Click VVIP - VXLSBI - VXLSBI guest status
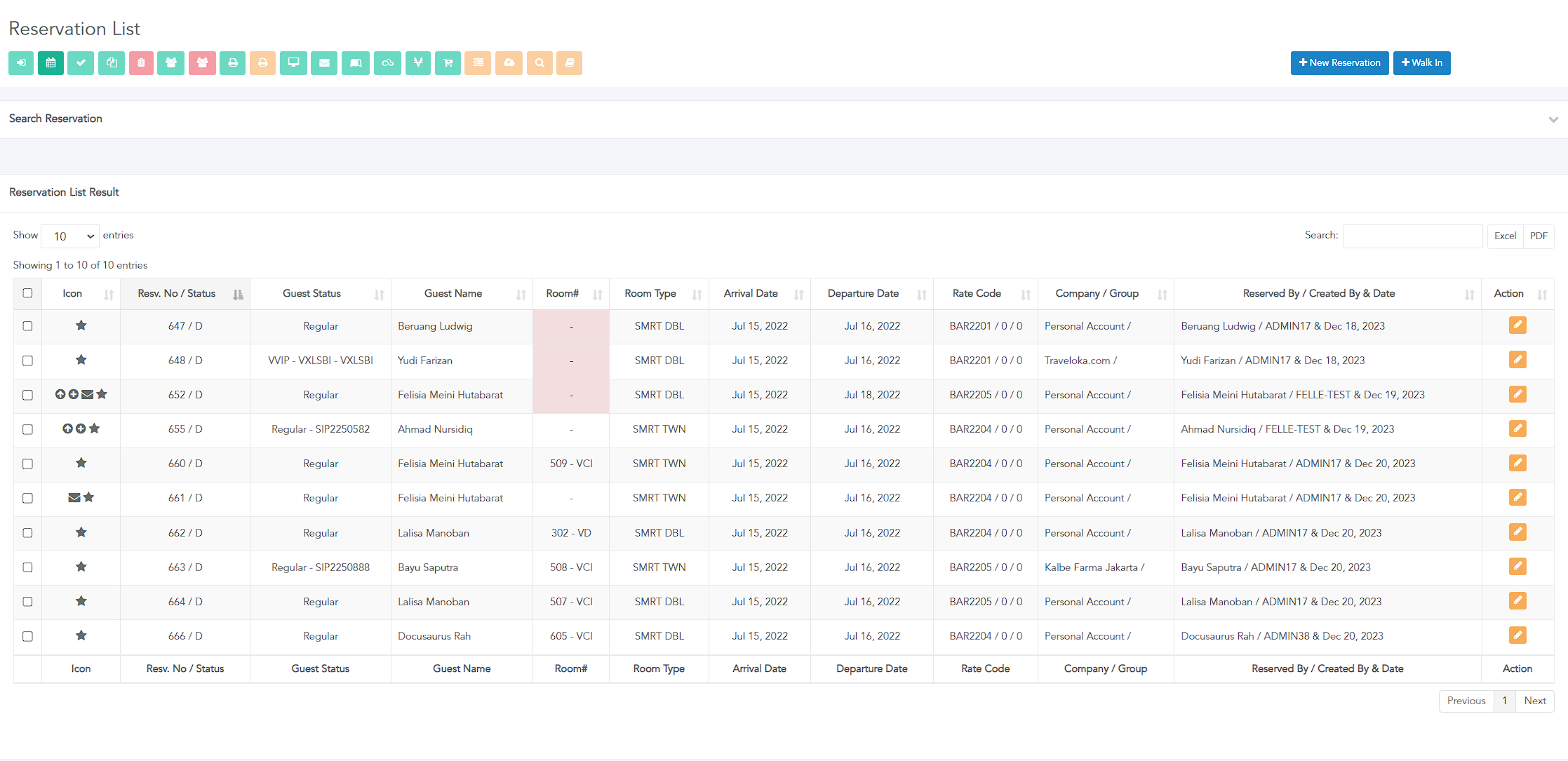 (321, 361)
